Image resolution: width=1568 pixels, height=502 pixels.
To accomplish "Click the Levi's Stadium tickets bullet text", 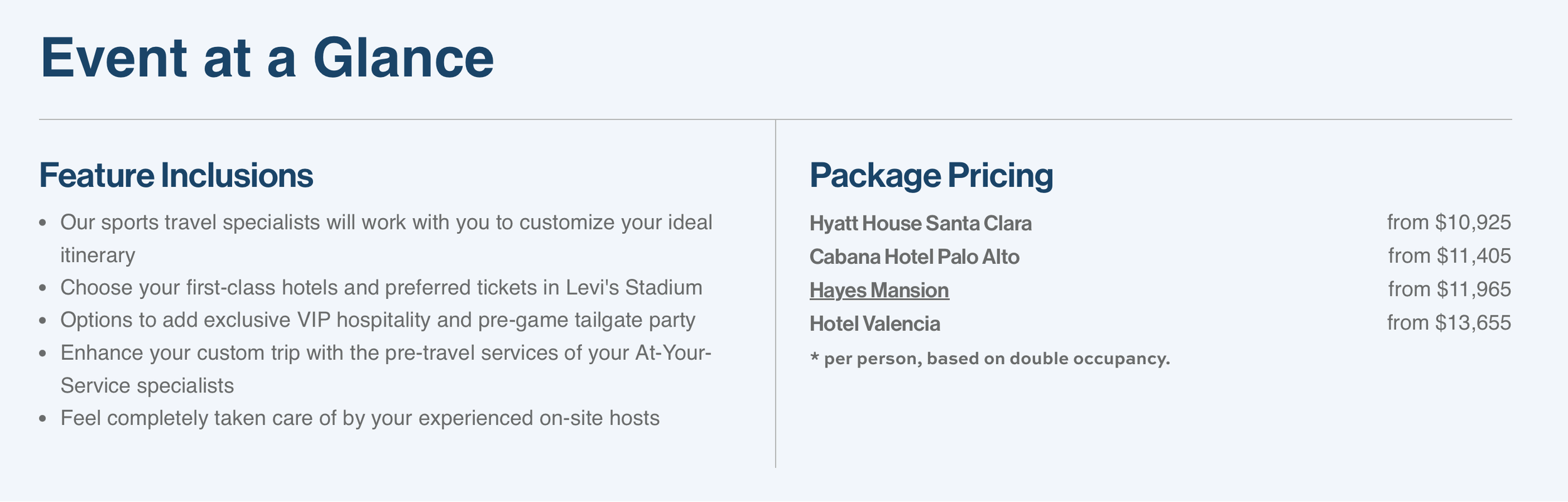I will tap(381, 288).
